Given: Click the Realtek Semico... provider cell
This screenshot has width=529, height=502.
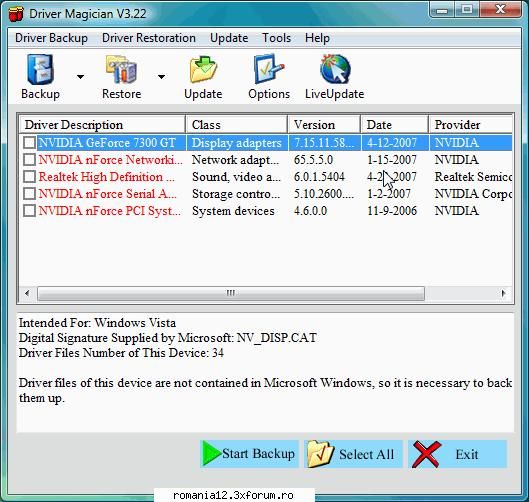Looking at the screenshot, I should tap(473, 176).
